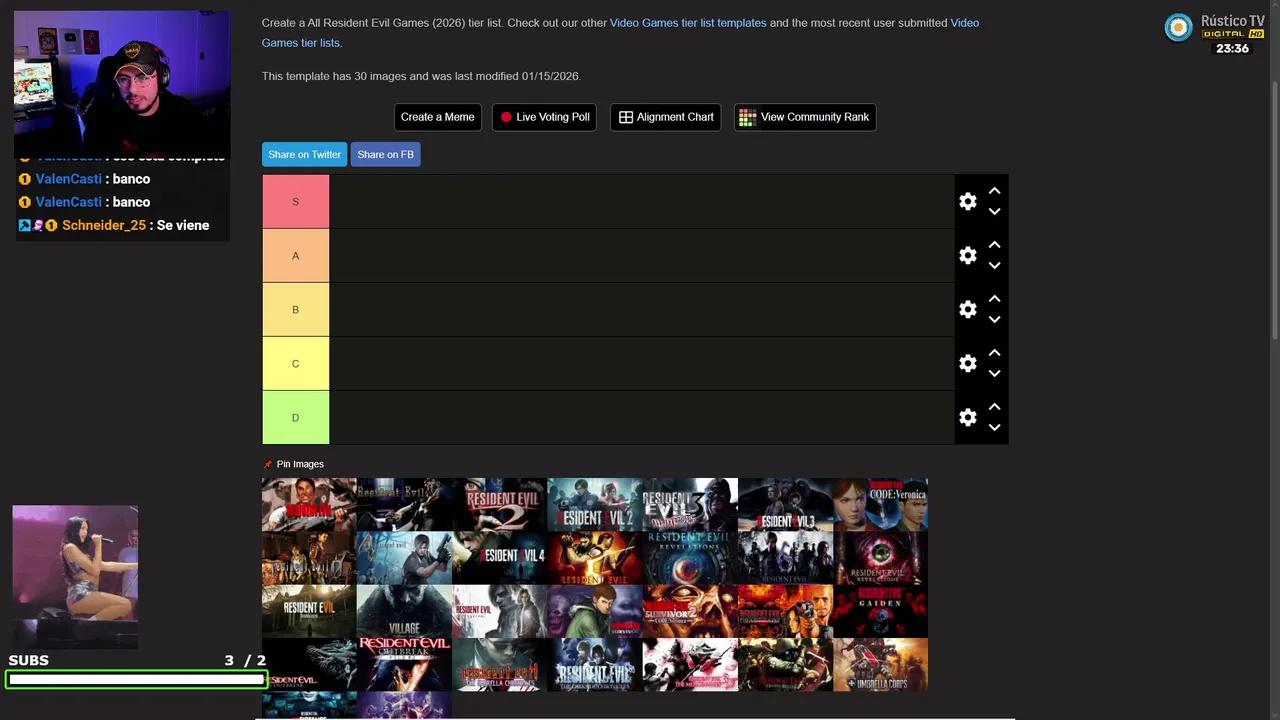The height and width of the screenshot is (720, 1280).
Task: Pick the Village image
Action: coord(404,611)
